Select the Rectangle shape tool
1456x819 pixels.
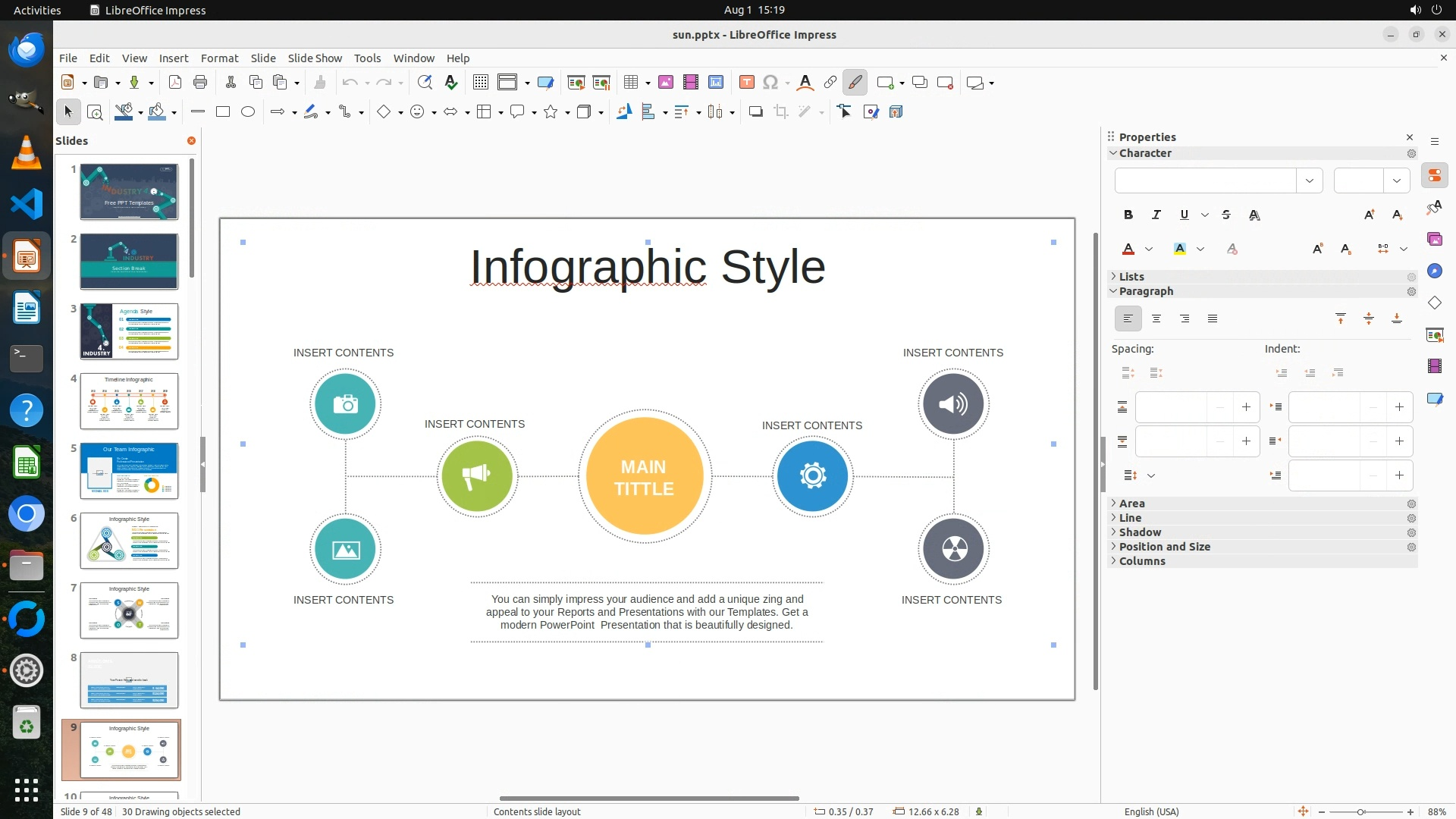222,112
